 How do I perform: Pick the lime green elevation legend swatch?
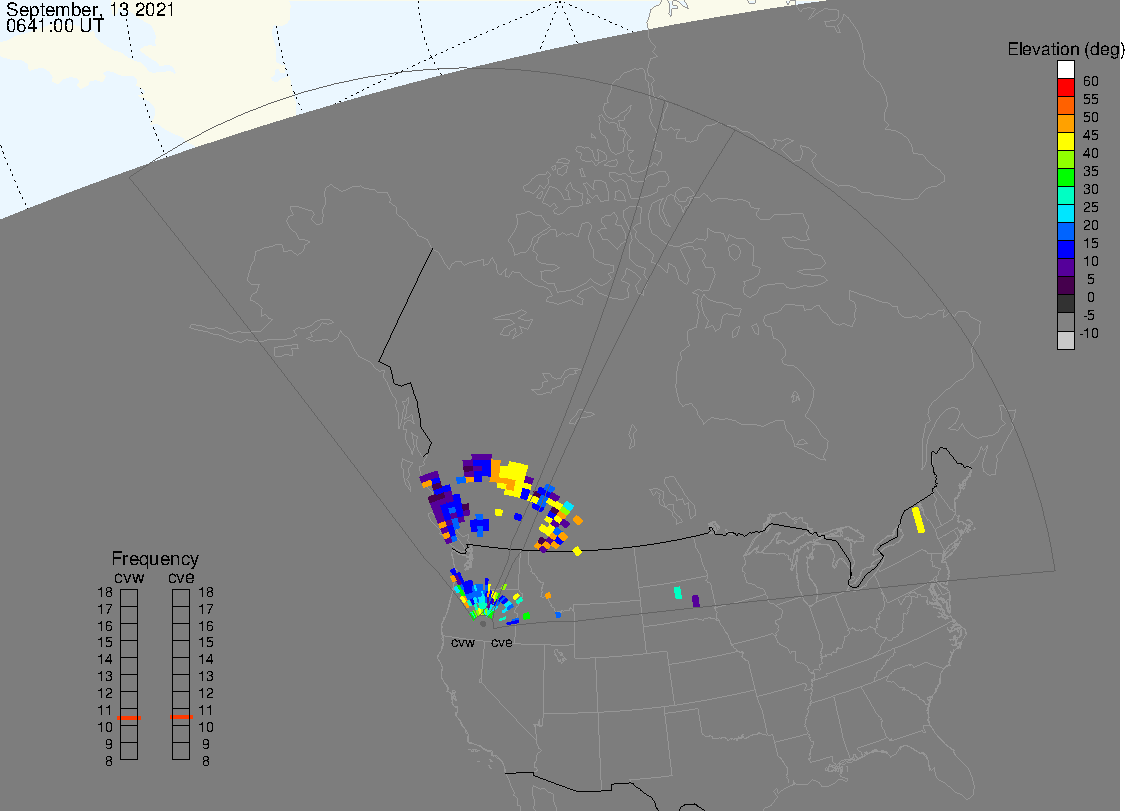1065,159
